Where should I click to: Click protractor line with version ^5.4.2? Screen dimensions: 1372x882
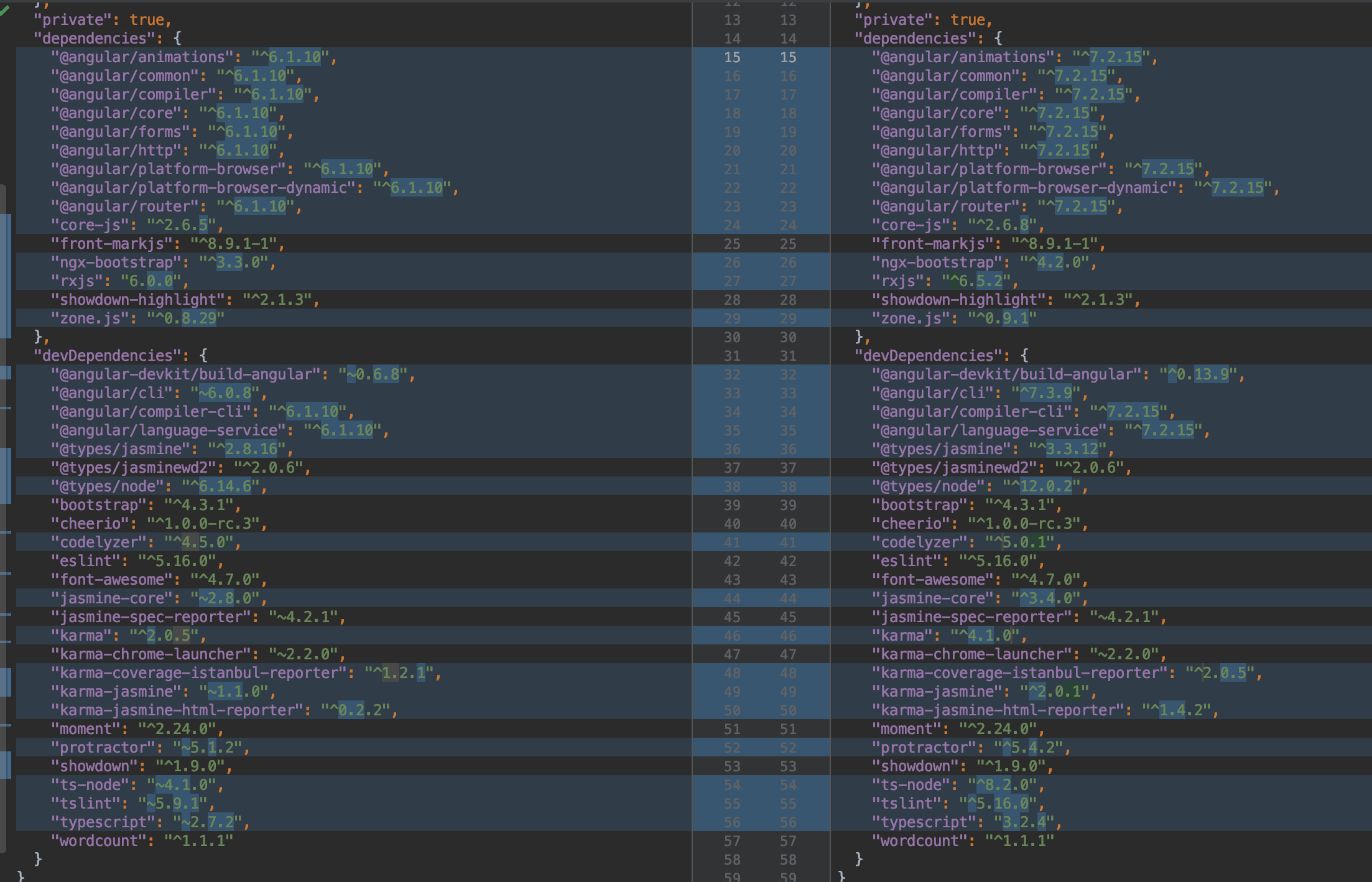[971, 748]
